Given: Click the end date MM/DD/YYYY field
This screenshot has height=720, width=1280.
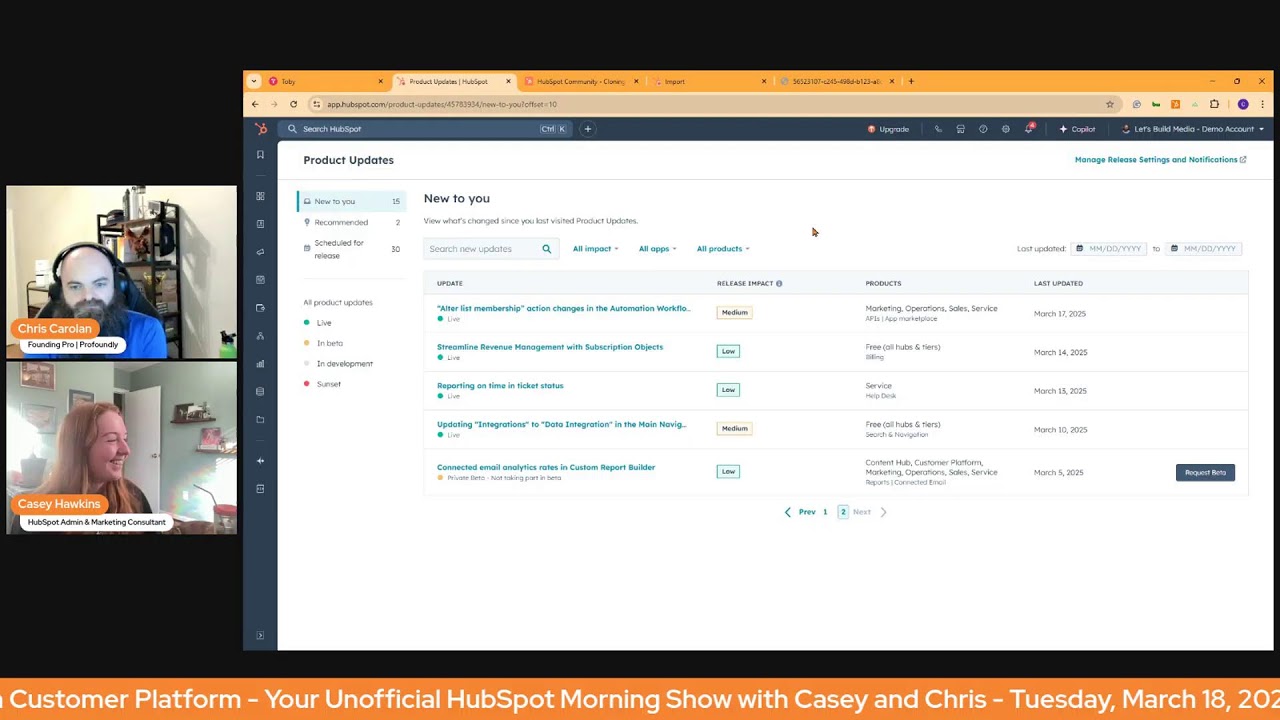Looking at the screenshot, I should pos(1203,249).
